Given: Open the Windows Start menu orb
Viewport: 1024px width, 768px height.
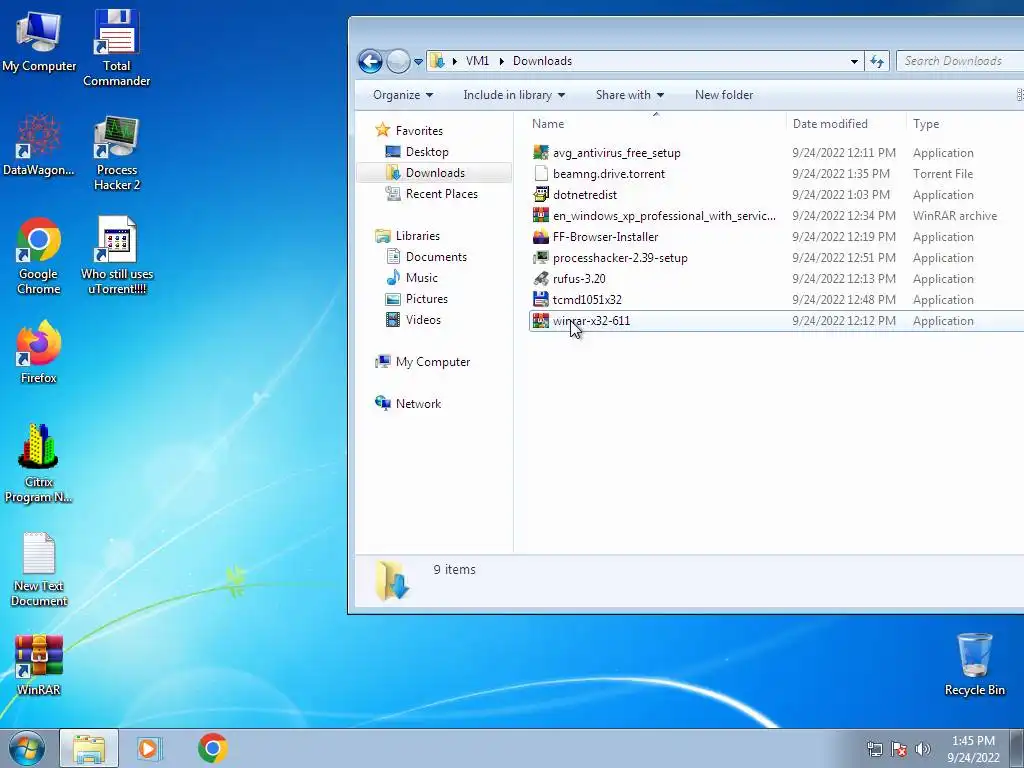Looking at the screenshot, I should click(x=27, y=748).
